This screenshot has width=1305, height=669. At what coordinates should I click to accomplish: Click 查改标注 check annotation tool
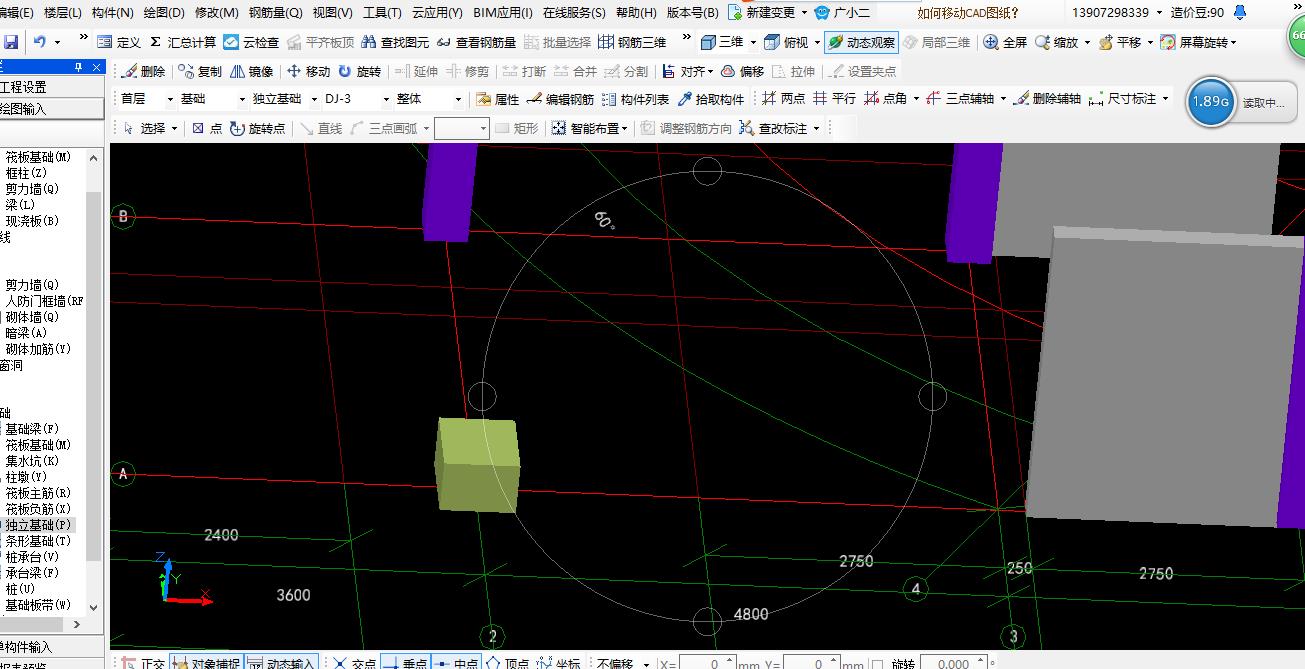click(x=776, y=128)
